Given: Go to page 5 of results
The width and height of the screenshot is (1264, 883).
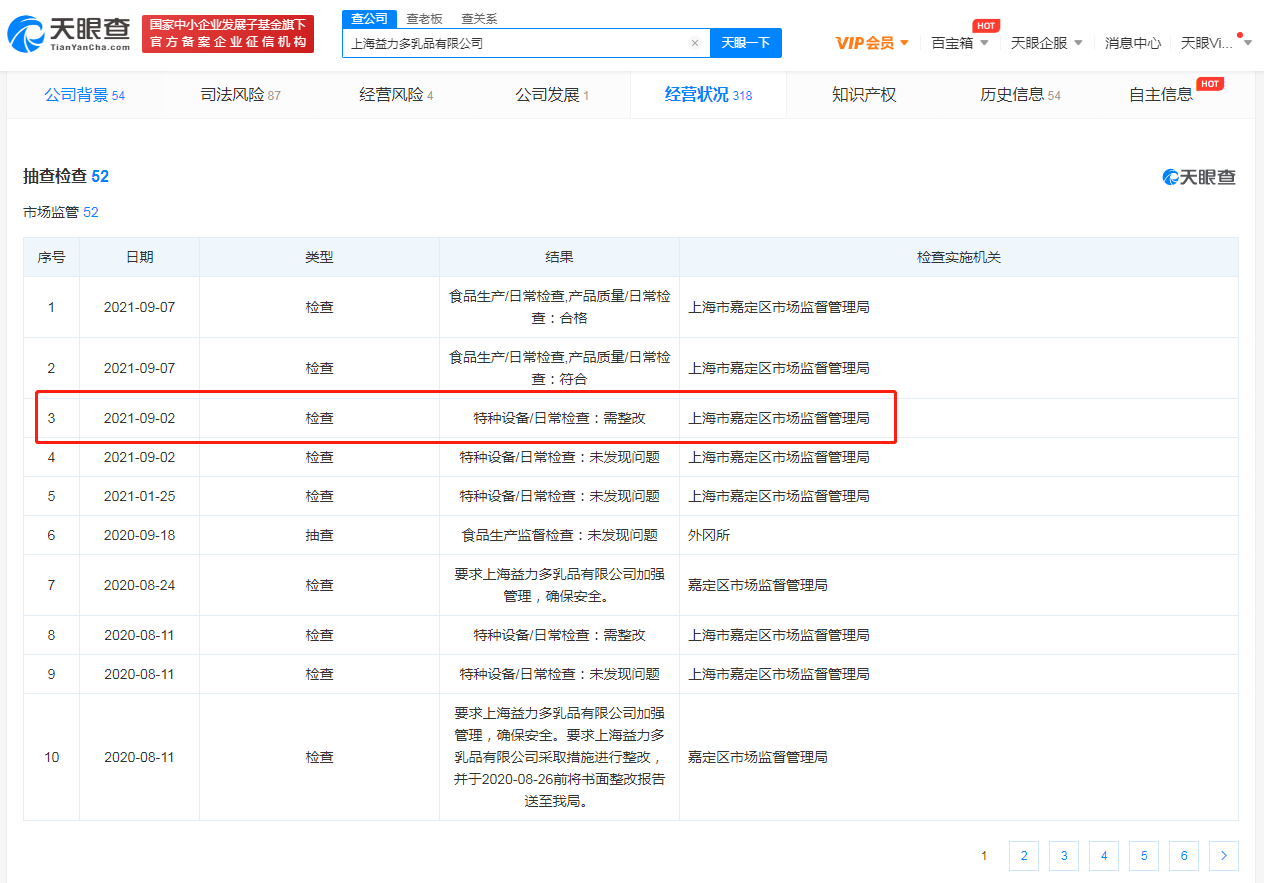Looking at the screenshot, I should click(1144, 856).
